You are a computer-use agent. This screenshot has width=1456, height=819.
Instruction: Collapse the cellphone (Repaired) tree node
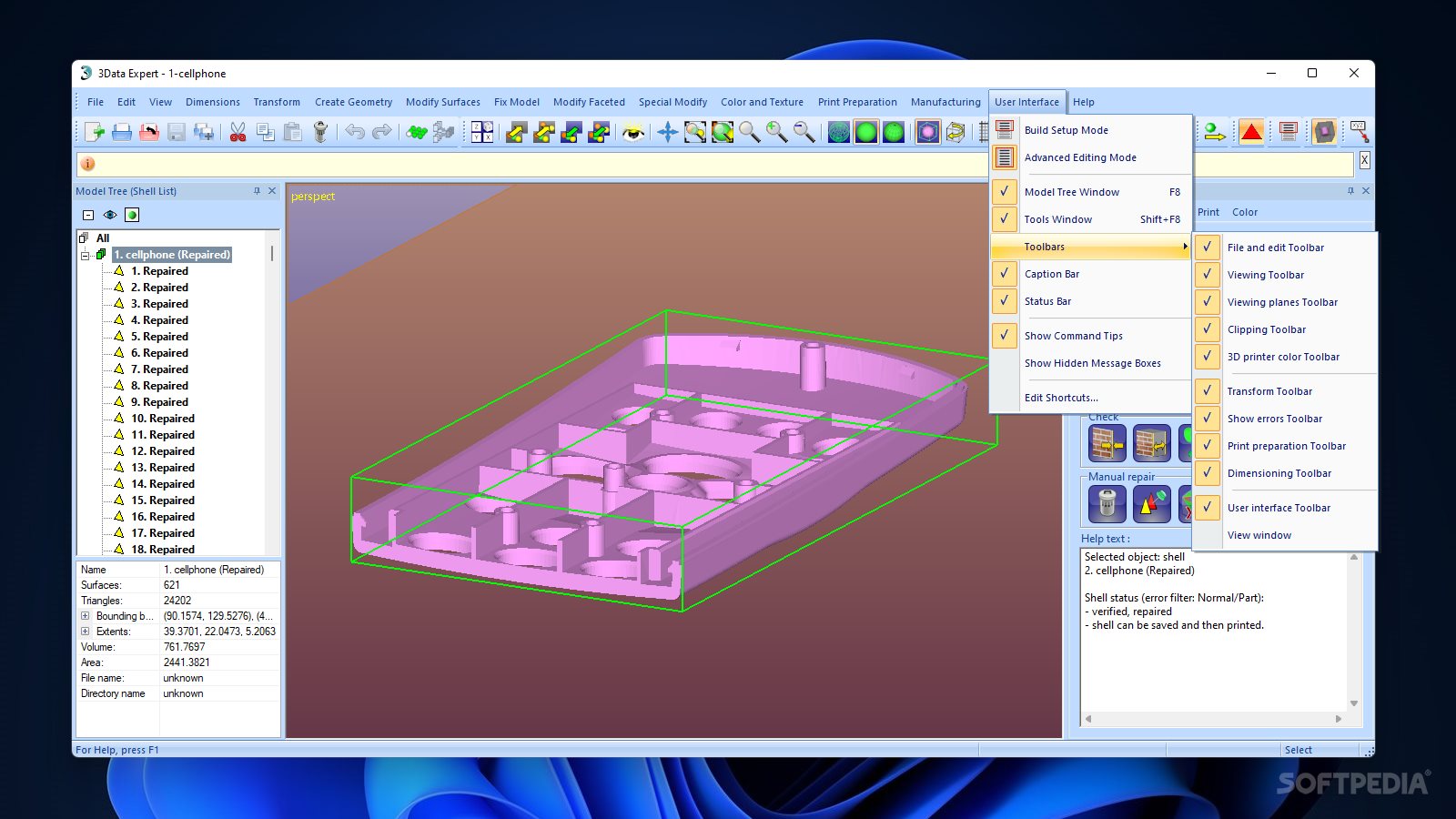pos(85,256)
